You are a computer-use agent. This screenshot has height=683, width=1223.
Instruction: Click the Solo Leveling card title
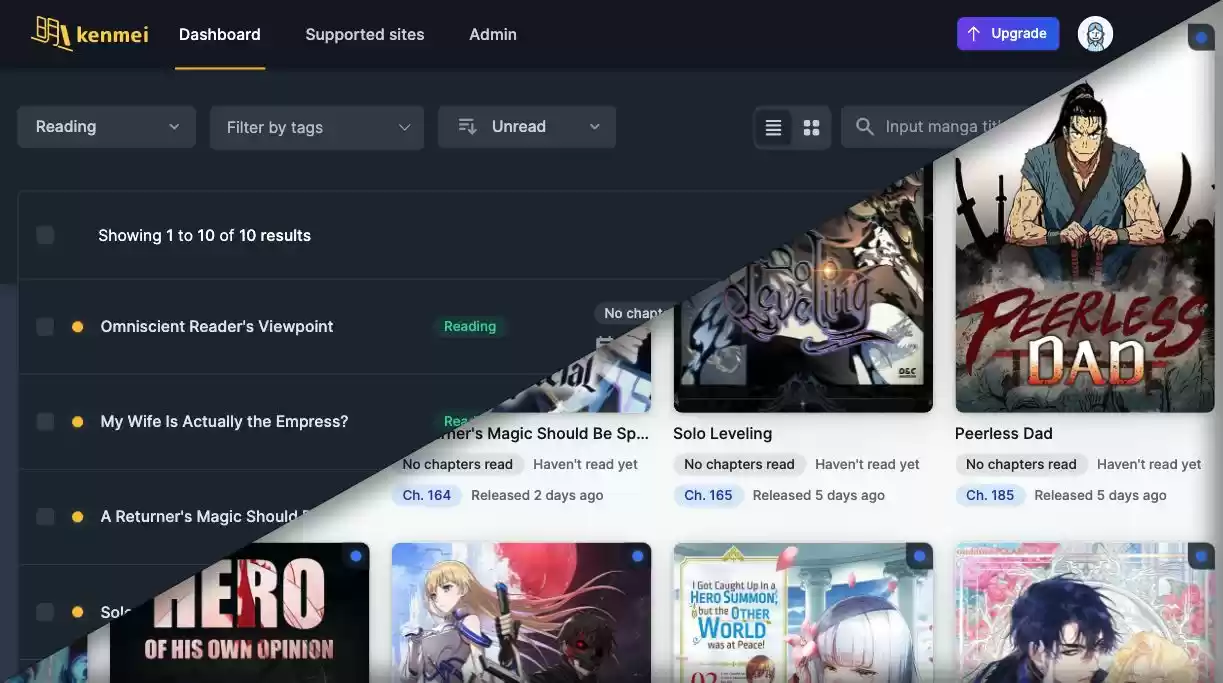click(722, 434)
